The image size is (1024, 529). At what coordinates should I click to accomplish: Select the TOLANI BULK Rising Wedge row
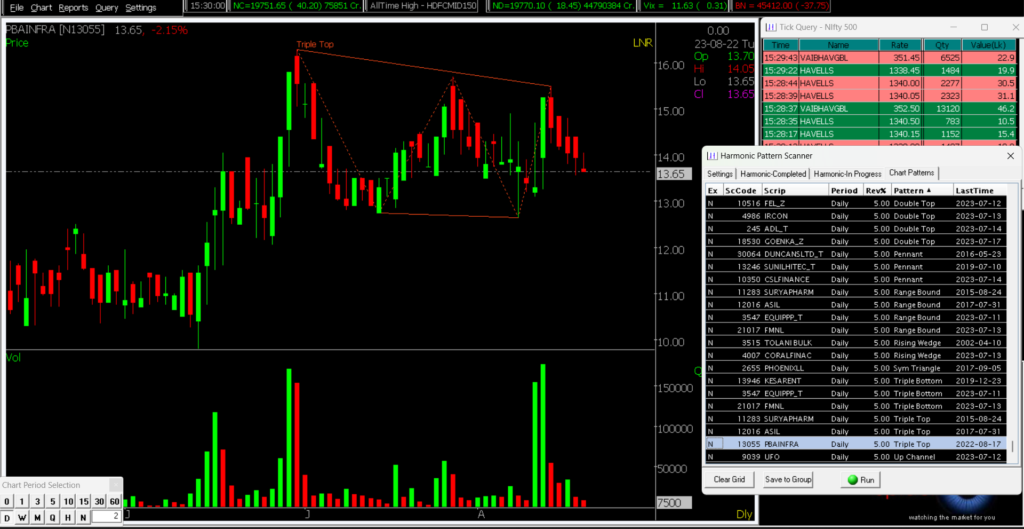point(856,343)
